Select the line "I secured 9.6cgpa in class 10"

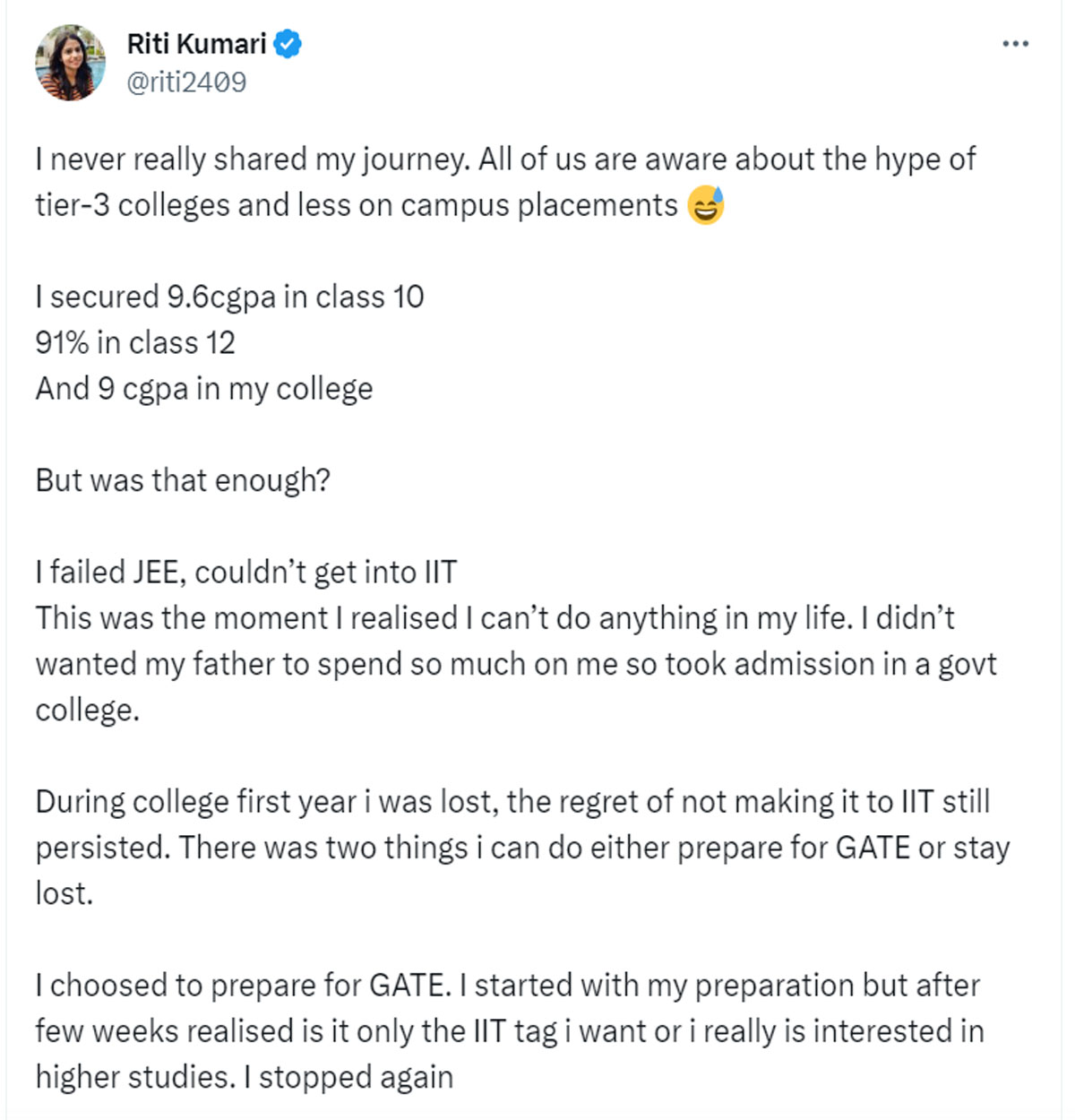[x=230, y=297]
